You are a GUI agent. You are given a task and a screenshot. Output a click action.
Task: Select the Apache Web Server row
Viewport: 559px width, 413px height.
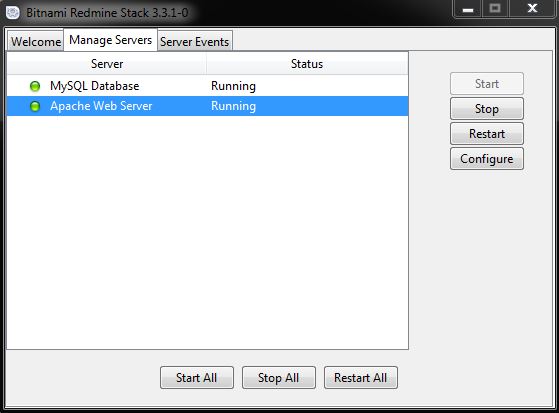(207, 106)
